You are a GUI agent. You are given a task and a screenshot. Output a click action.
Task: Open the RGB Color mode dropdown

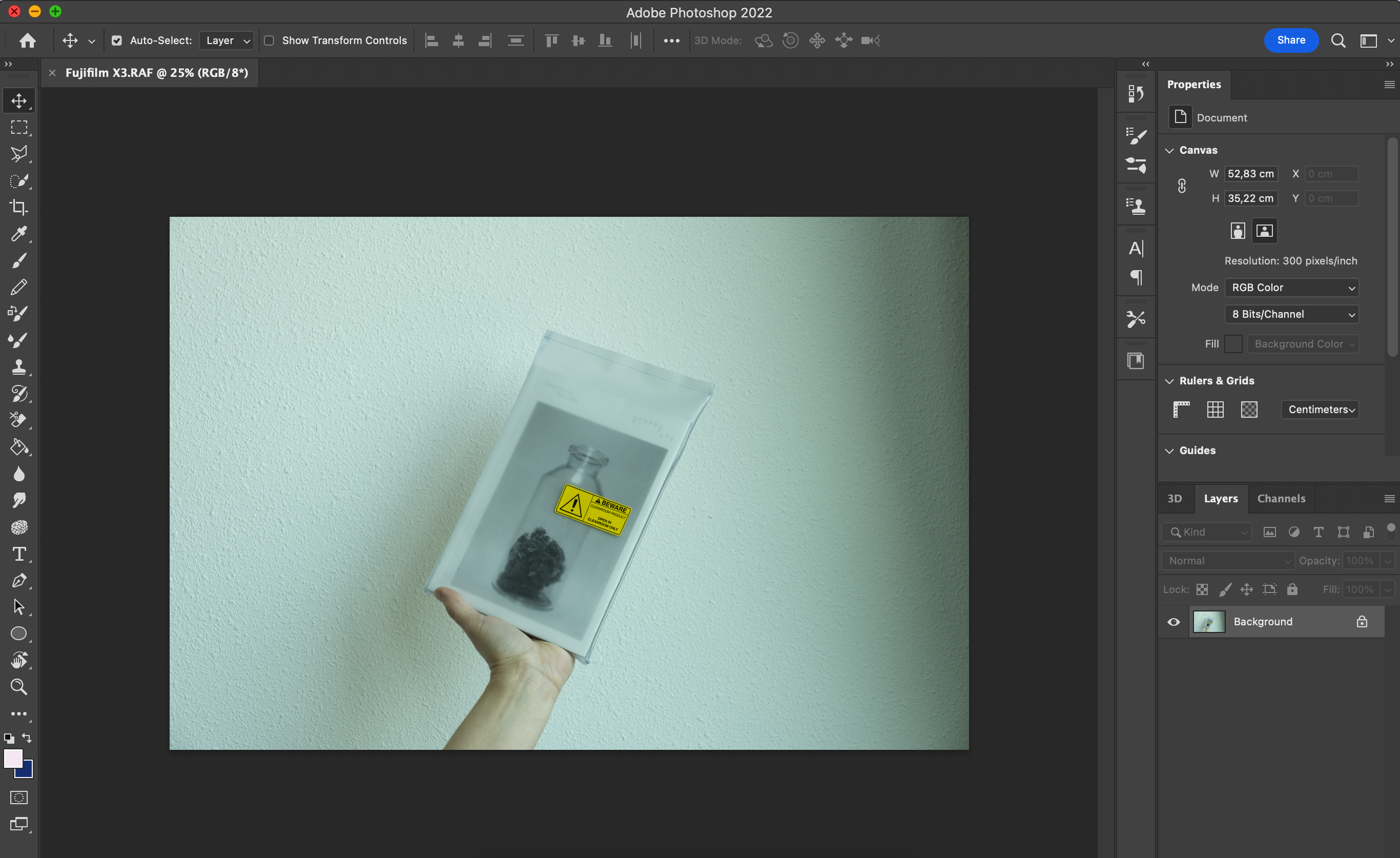pyautogui.click(x=1291, y=288)
